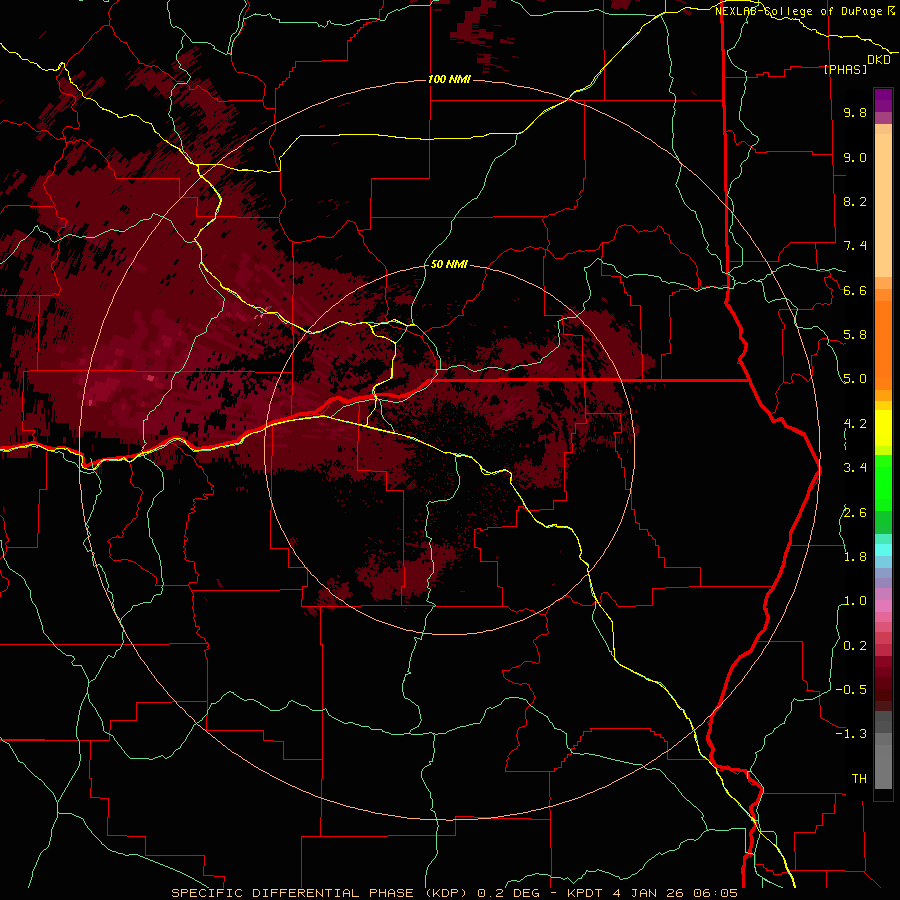Click the 7.4 value on the color scale

[855, 246]
